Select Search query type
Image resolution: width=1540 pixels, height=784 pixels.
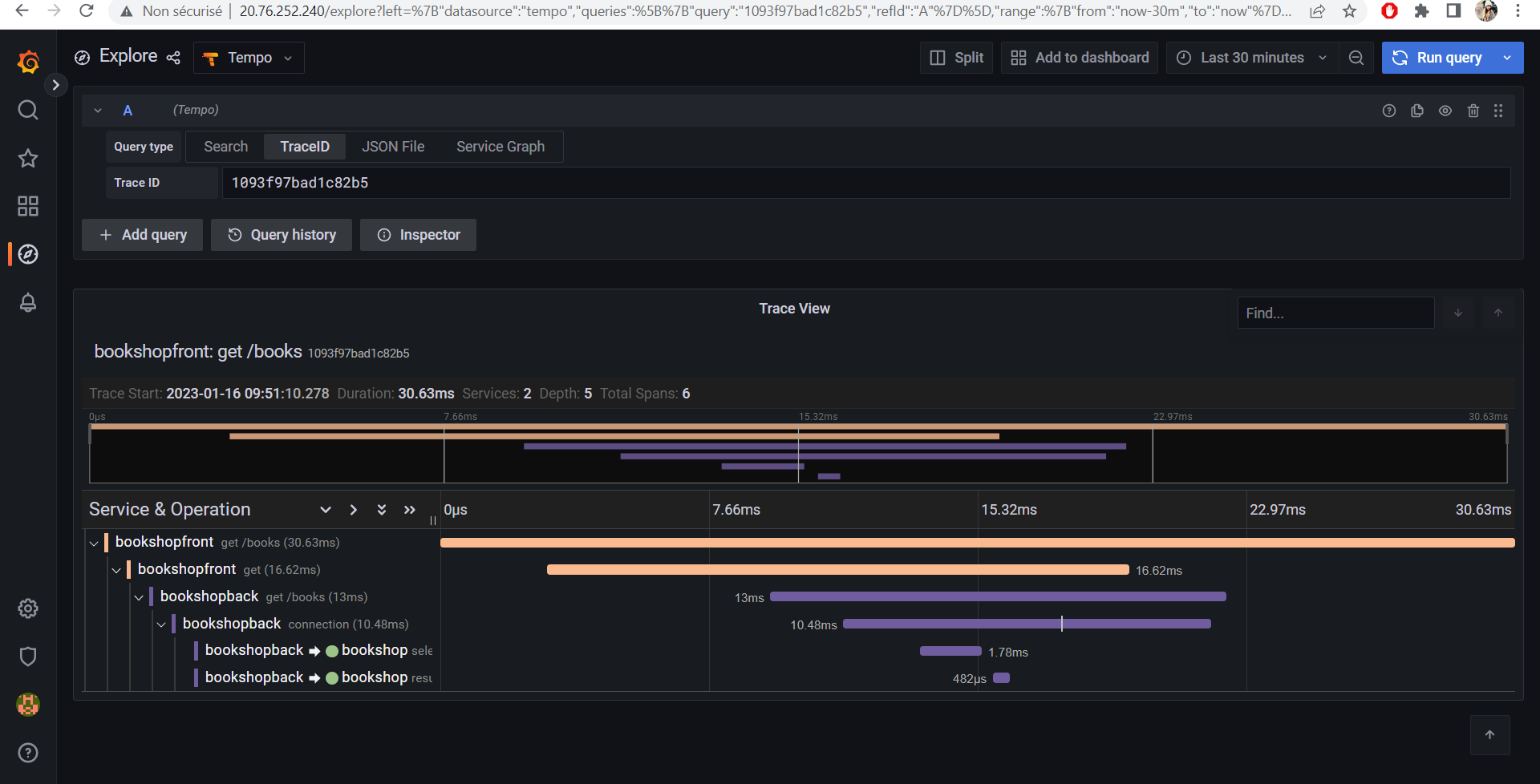click(x=226, y=147)
